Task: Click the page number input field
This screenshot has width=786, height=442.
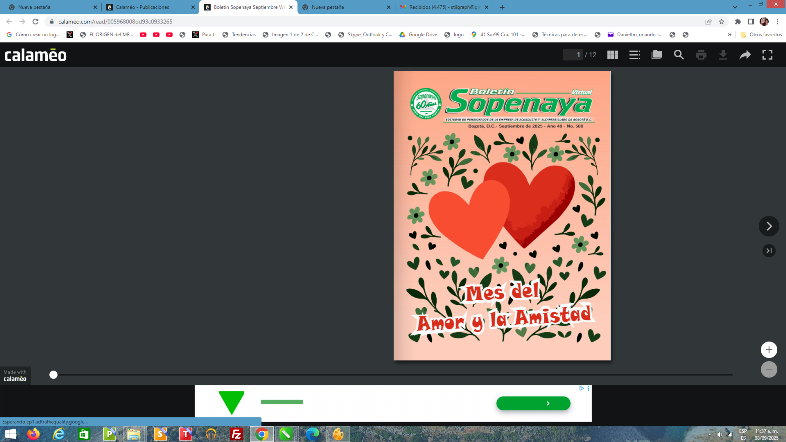Action: point(572,55)
